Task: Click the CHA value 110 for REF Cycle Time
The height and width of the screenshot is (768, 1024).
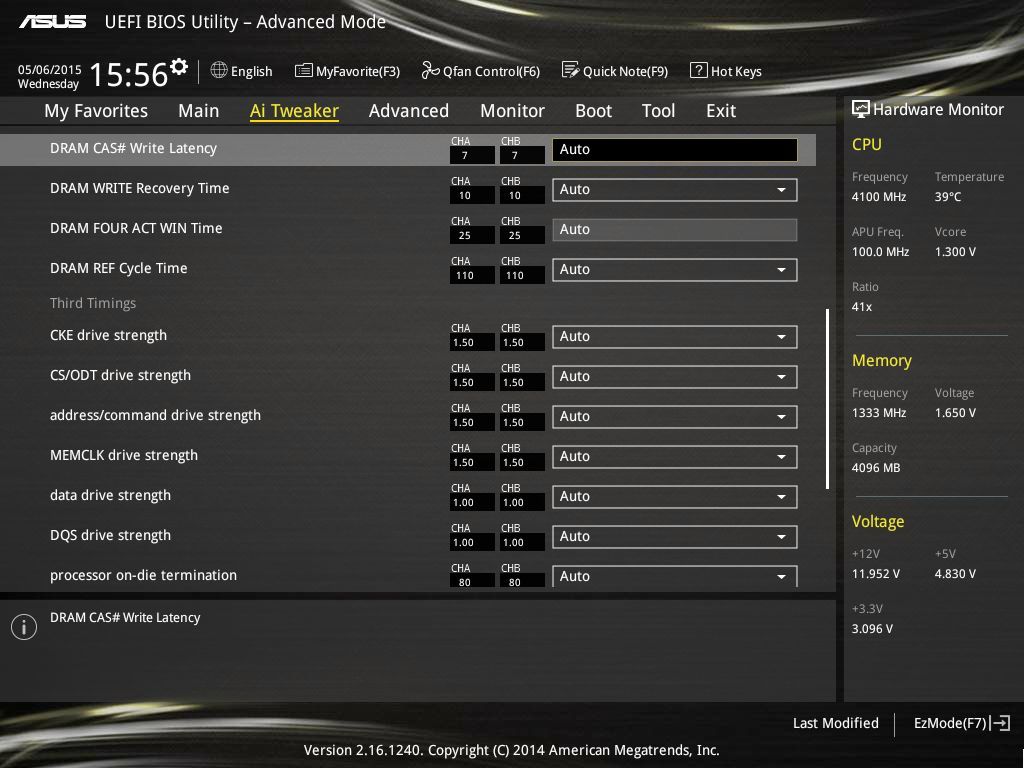Action: 472,276
